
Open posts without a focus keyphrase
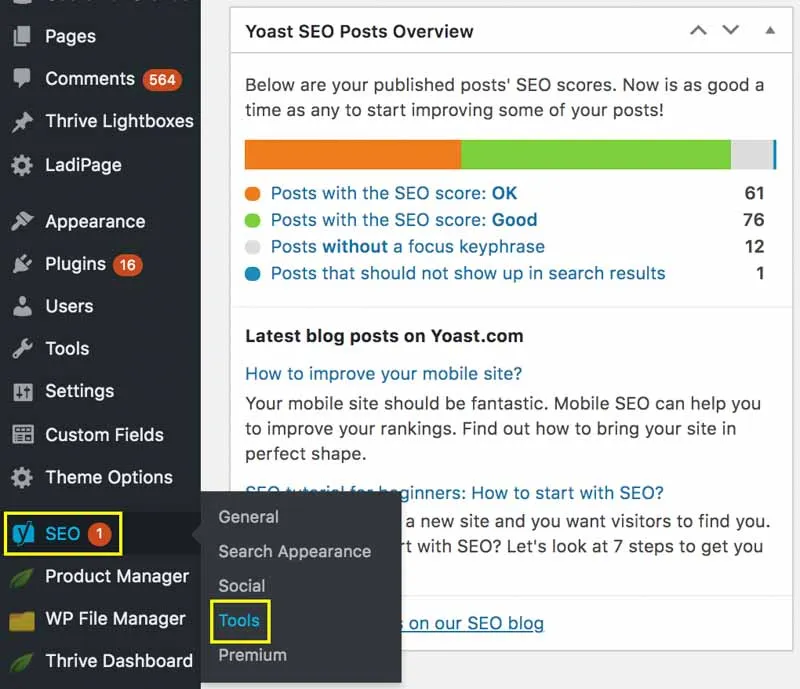tap(408, 247)
